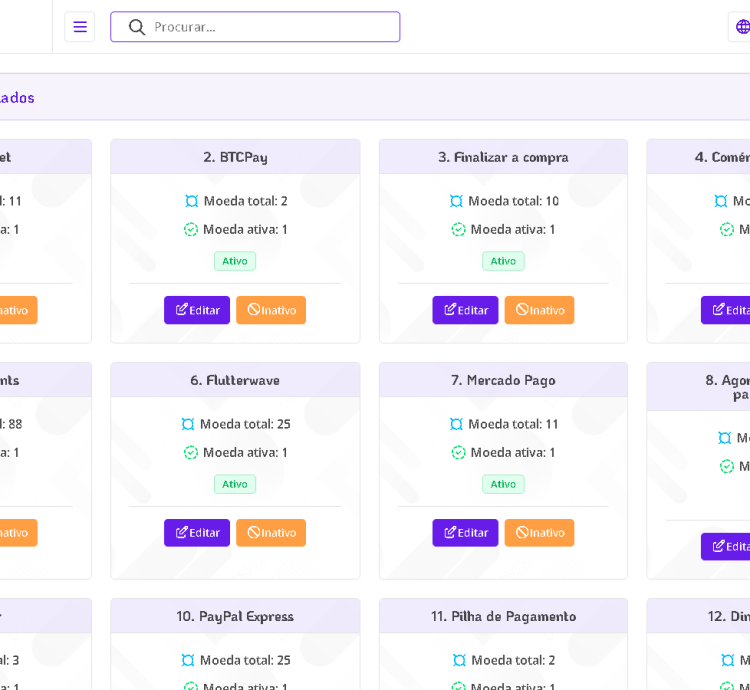The width and height of the screenshot is (750, 690).
Task: Click Mercado Pago active check icon
Action: click(459, 452)
